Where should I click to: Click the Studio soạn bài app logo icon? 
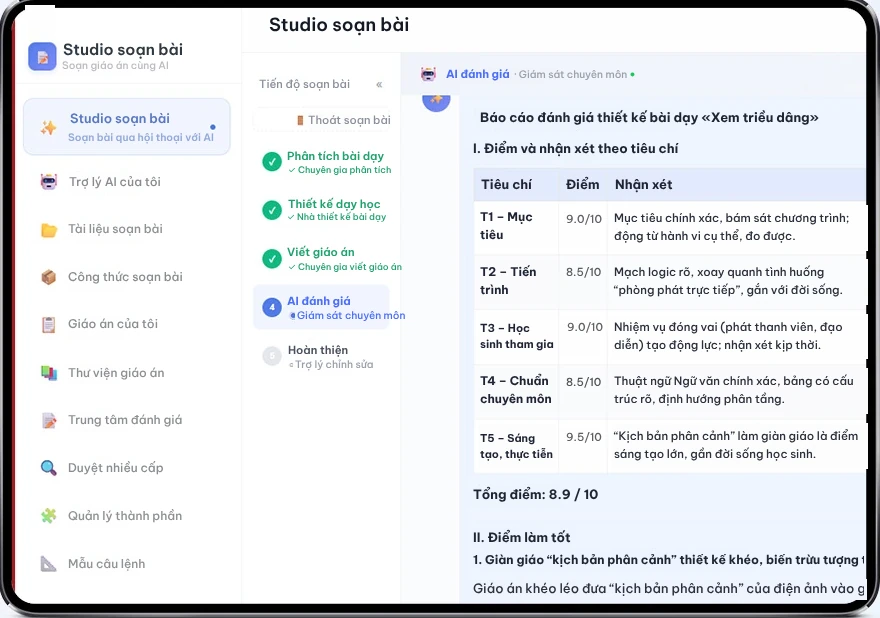42,57
